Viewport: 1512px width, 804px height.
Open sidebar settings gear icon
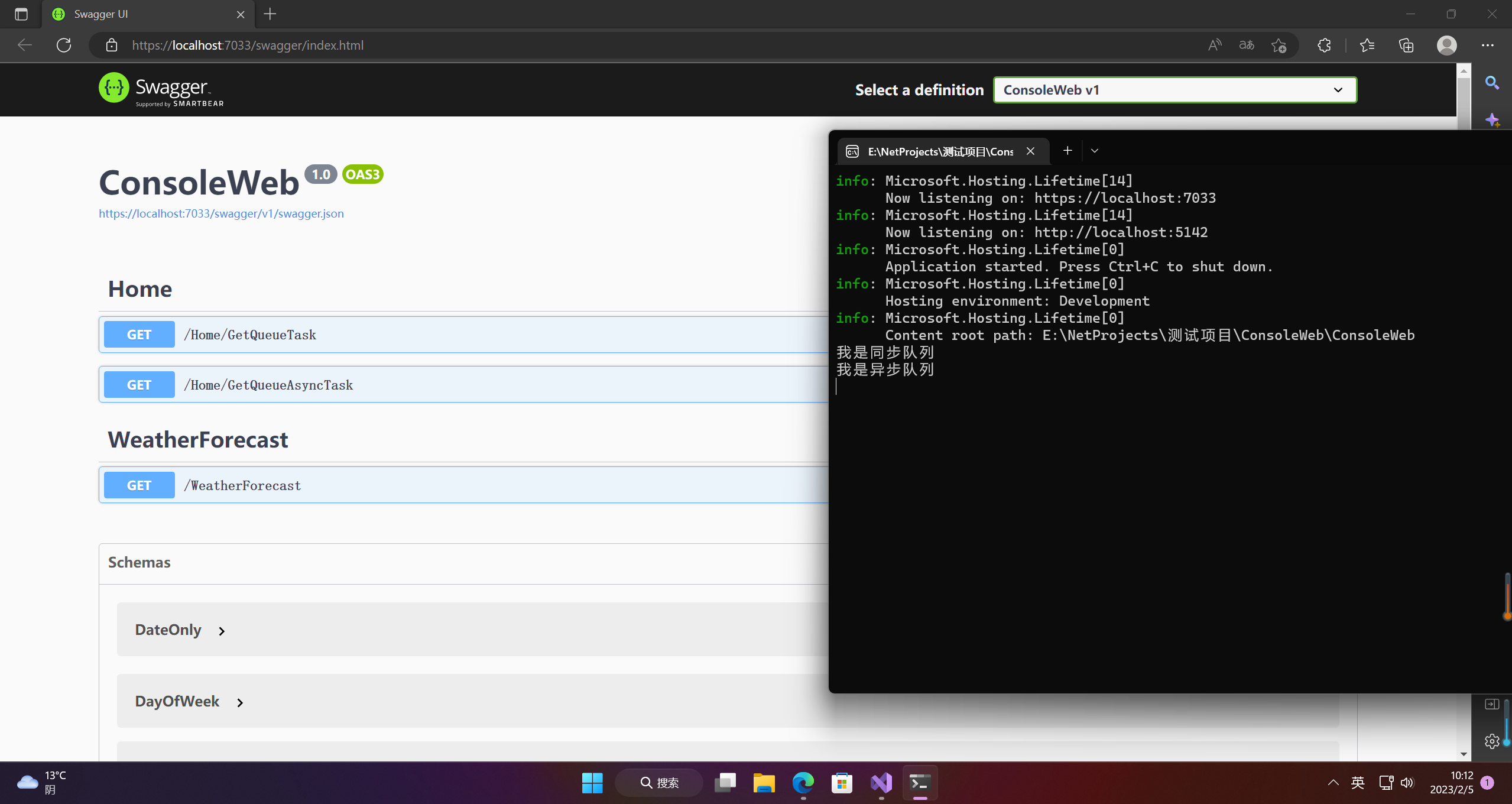tap(1491, 741)
